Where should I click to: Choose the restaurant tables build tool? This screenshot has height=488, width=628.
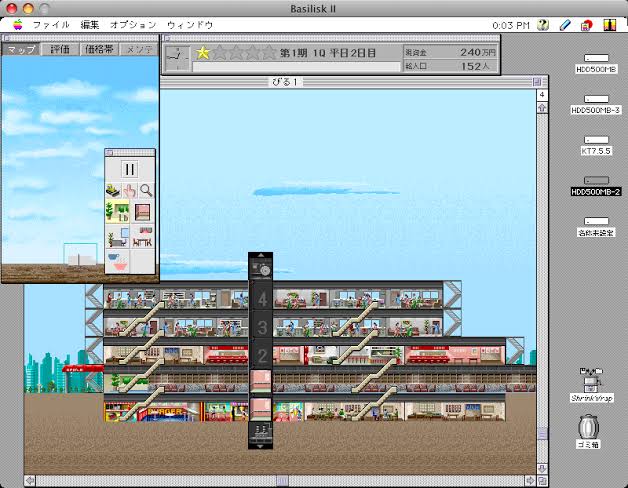(143, 237)
